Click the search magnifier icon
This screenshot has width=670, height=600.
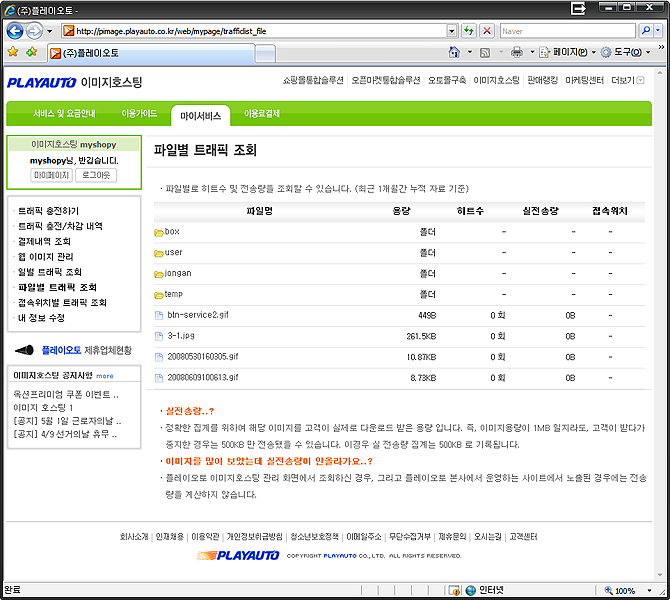coord(644,31)
